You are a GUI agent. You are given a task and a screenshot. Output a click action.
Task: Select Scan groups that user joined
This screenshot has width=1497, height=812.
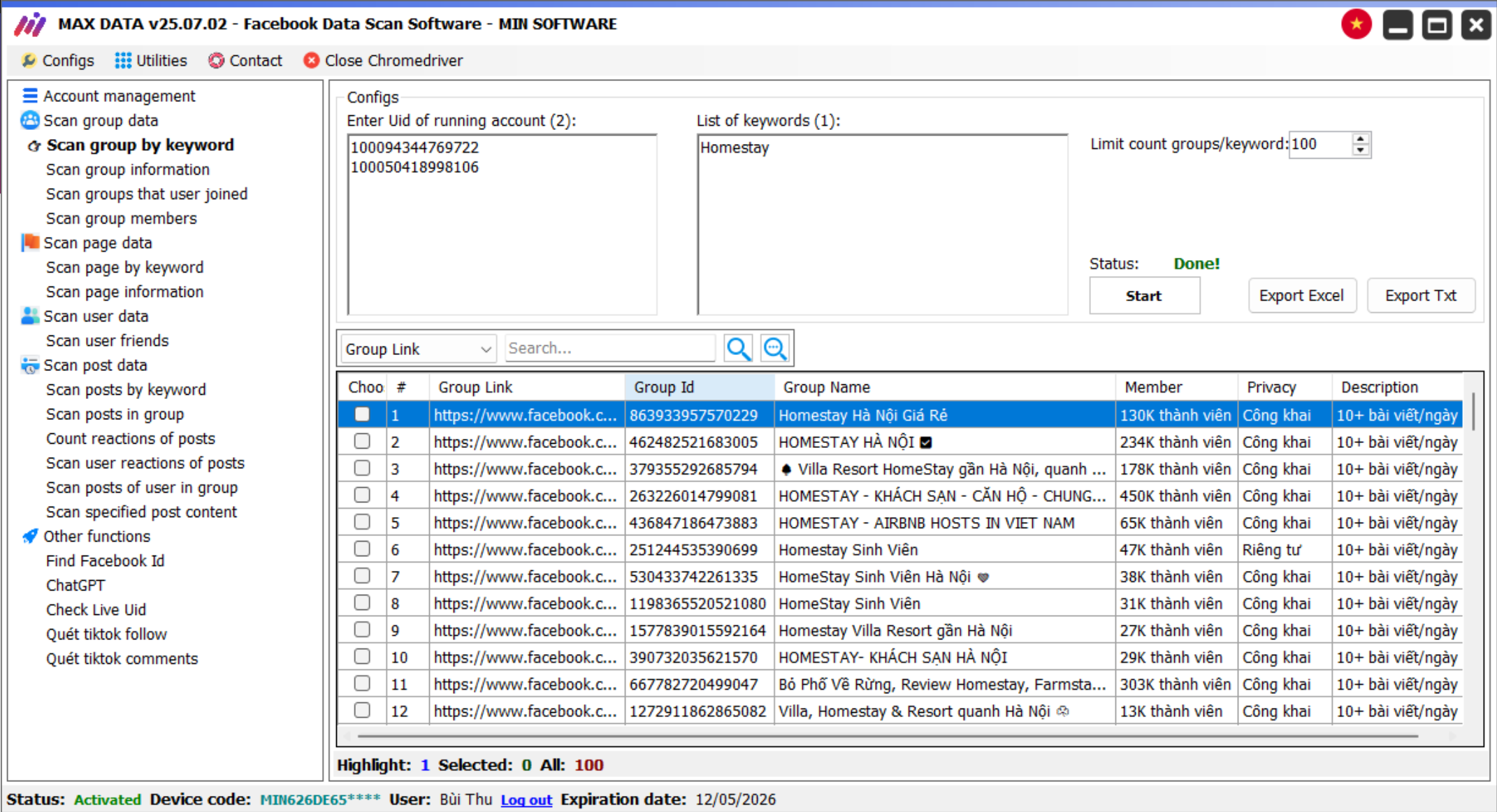point(147,194)
